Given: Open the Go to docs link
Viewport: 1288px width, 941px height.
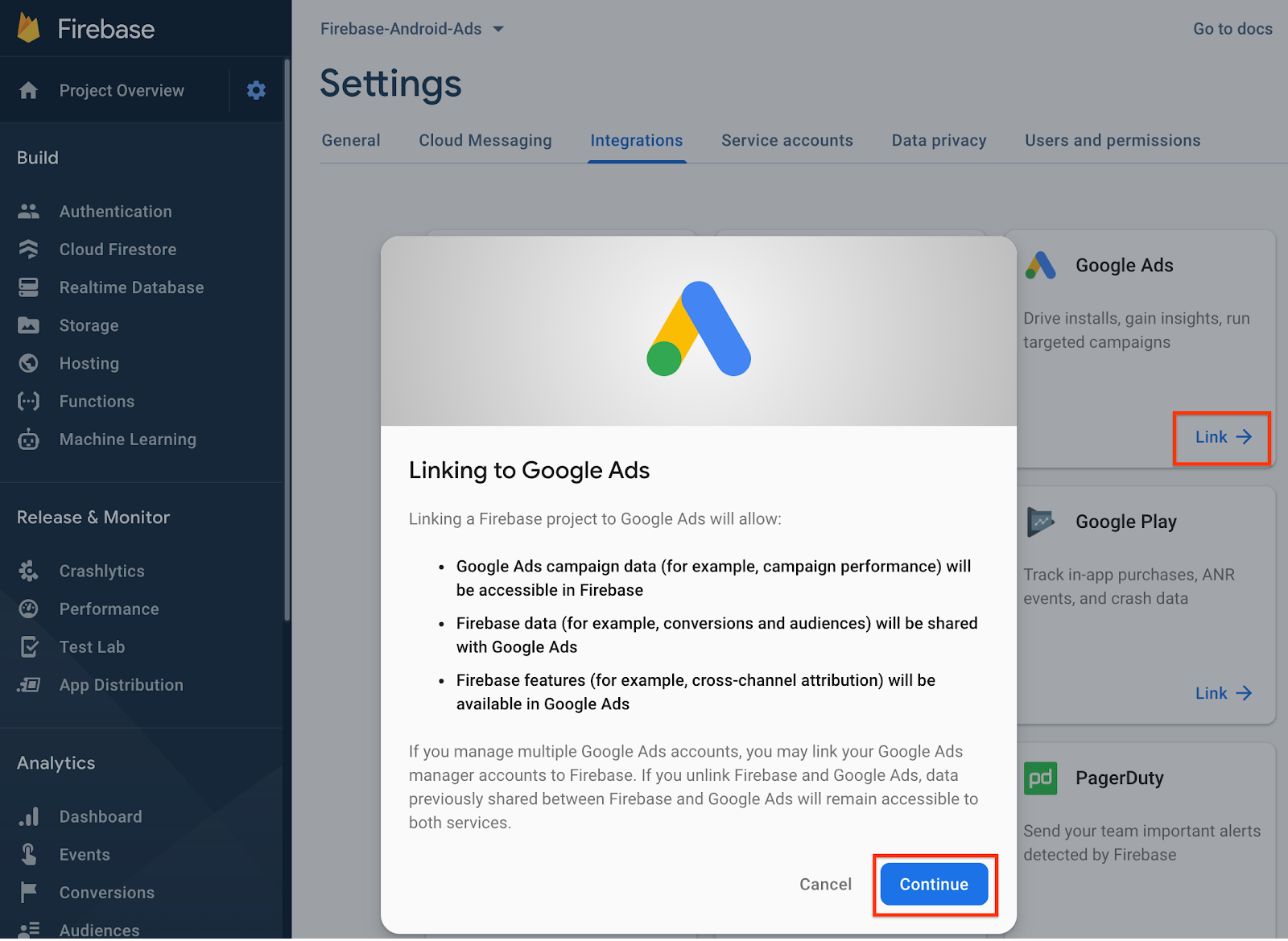Looking at the screenshot, I should click(1232, 29).
